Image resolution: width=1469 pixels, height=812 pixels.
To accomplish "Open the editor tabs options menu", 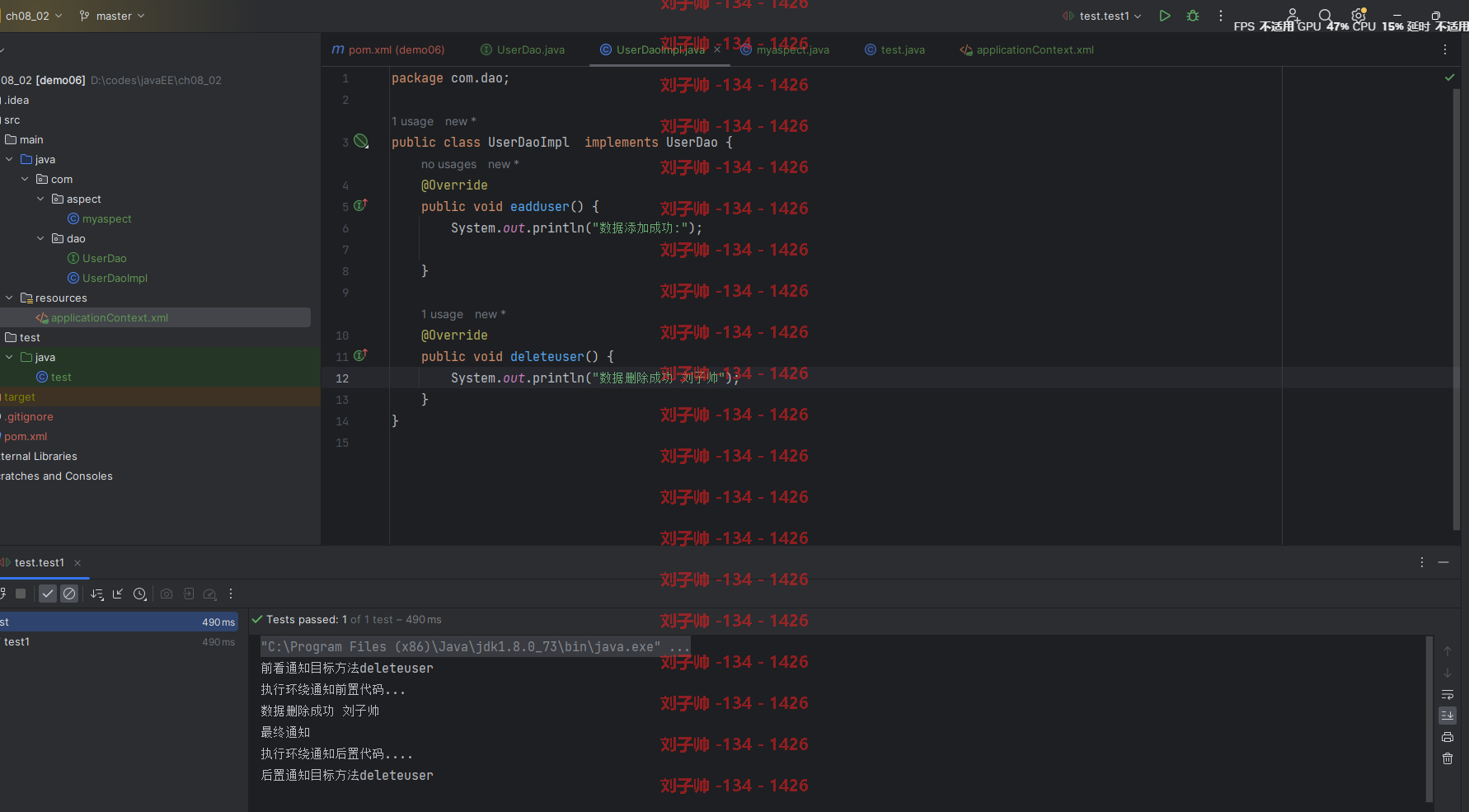I will (1445, 49).
